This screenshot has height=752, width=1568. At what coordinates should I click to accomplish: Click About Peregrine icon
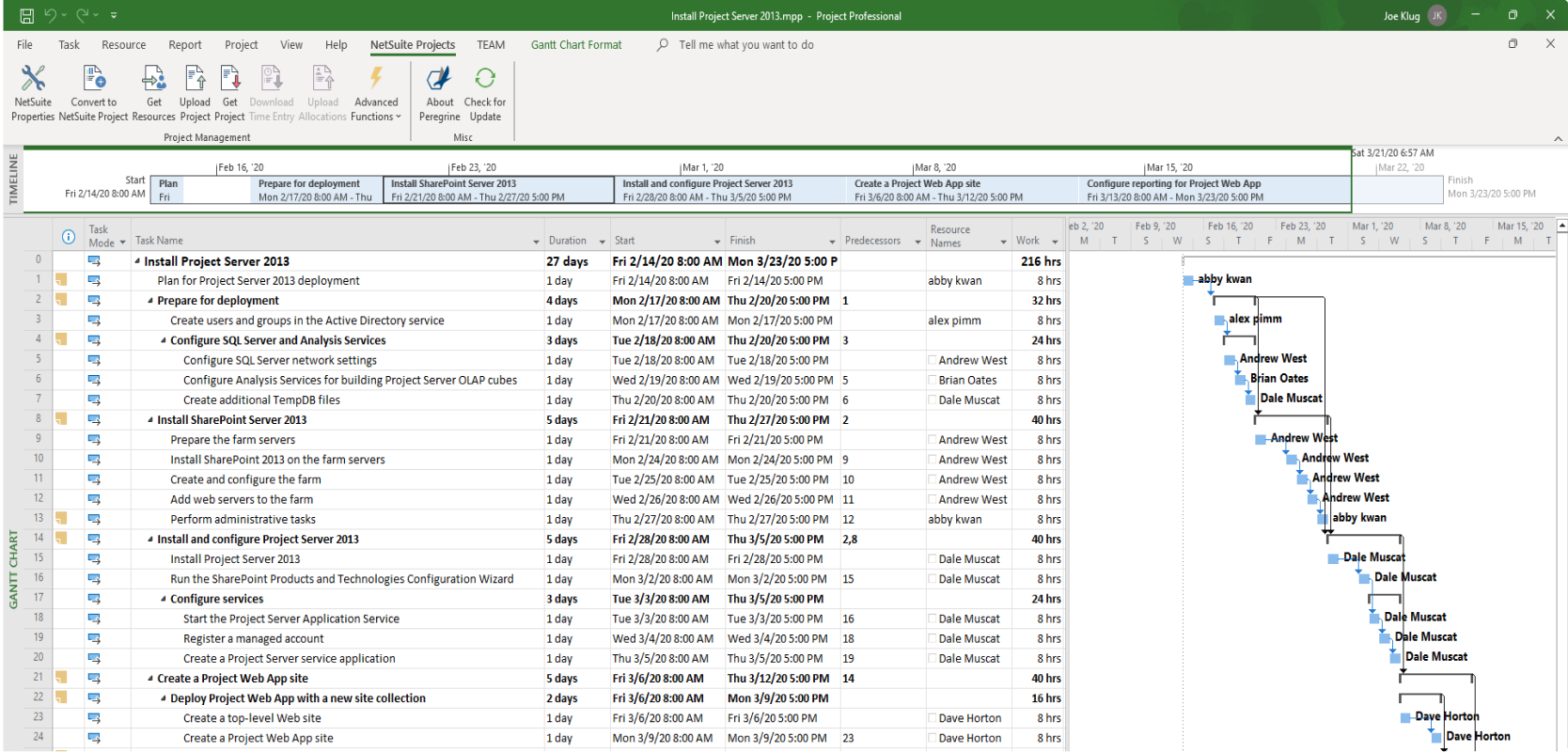click(439, 79)
